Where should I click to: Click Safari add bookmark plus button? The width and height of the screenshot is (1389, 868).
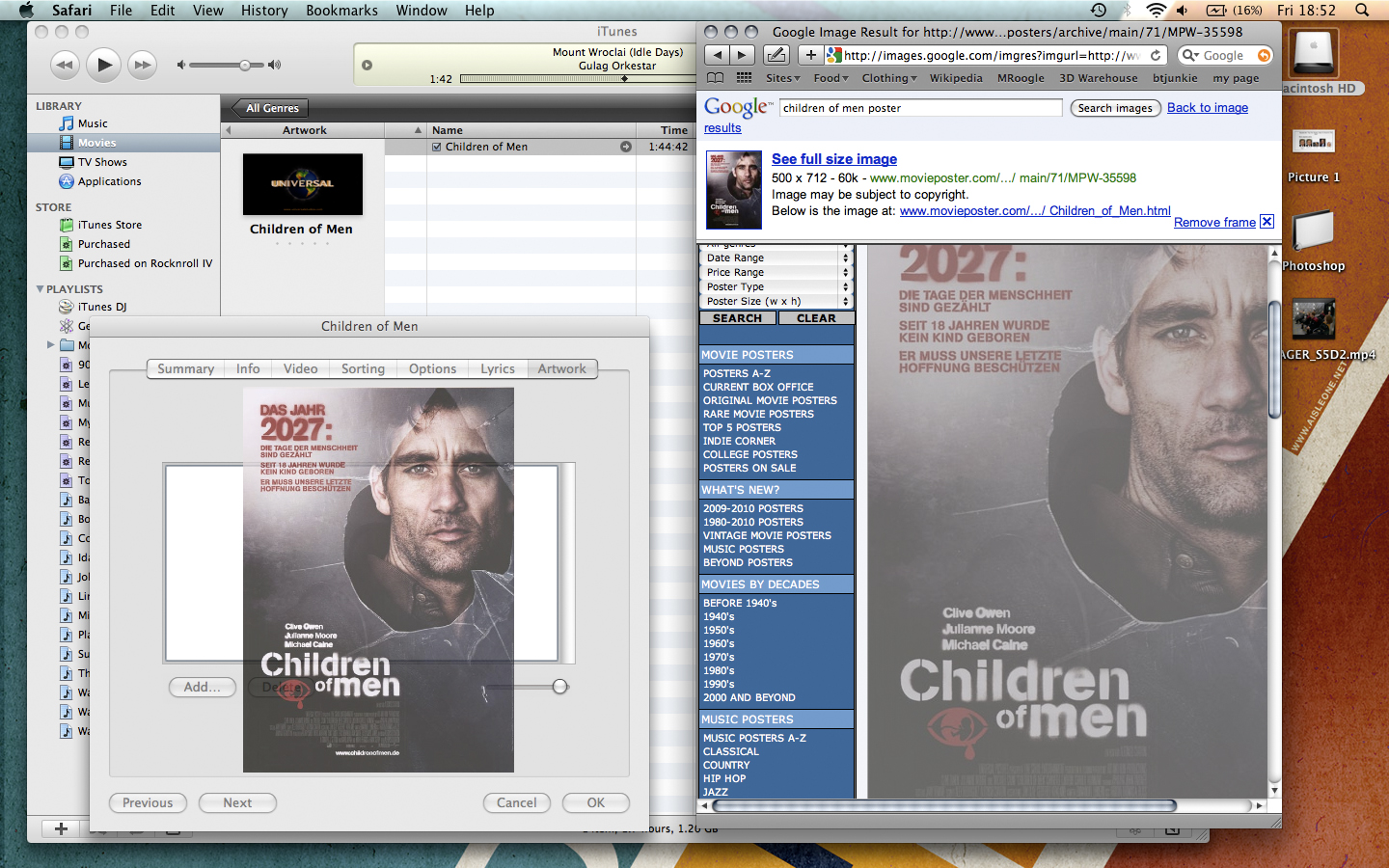810,55
